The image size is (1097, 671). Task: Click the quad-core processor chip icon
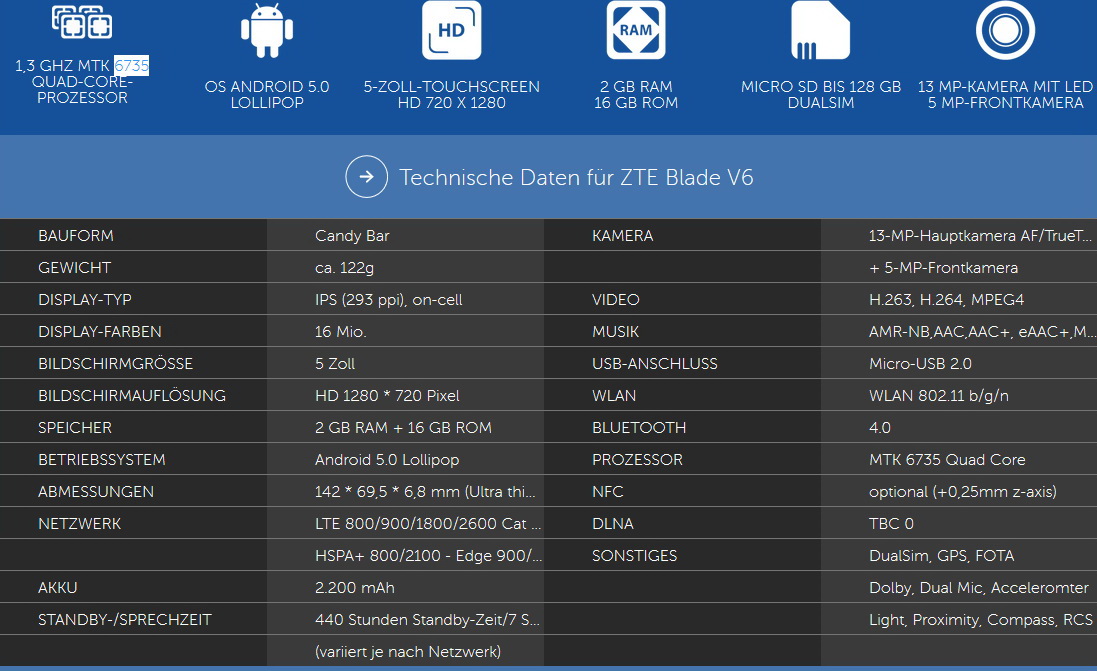pyautogui.click(x=82, y=21)
